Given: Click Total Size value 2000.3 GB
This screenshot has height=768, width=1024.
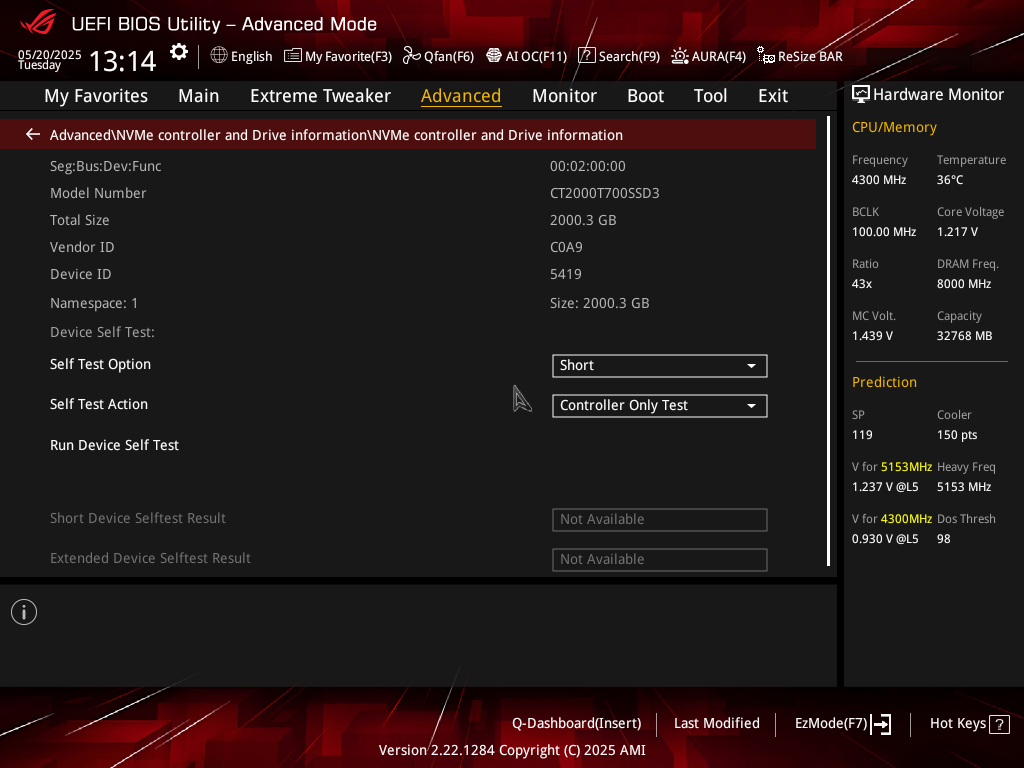Looking at the screenshot, I should (x=583, y=220).
